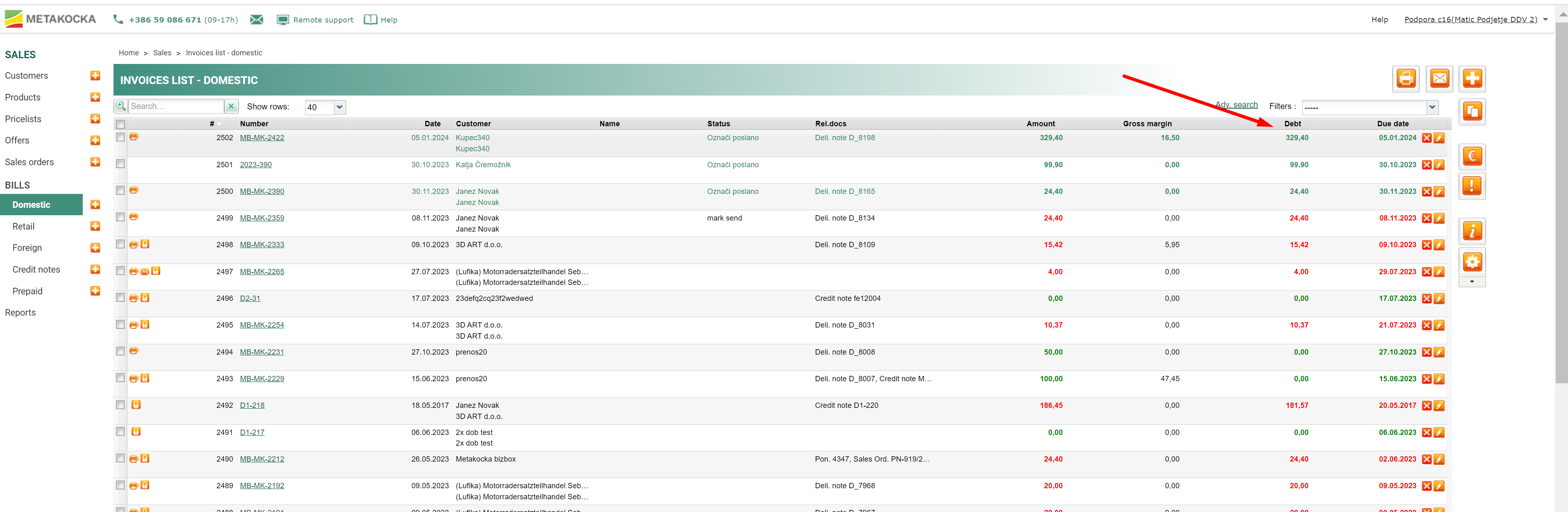Select checkbox for invoice MB-MK-2359
The image size is (1568, 512).
pyautogui.click(x=120, y=217)
